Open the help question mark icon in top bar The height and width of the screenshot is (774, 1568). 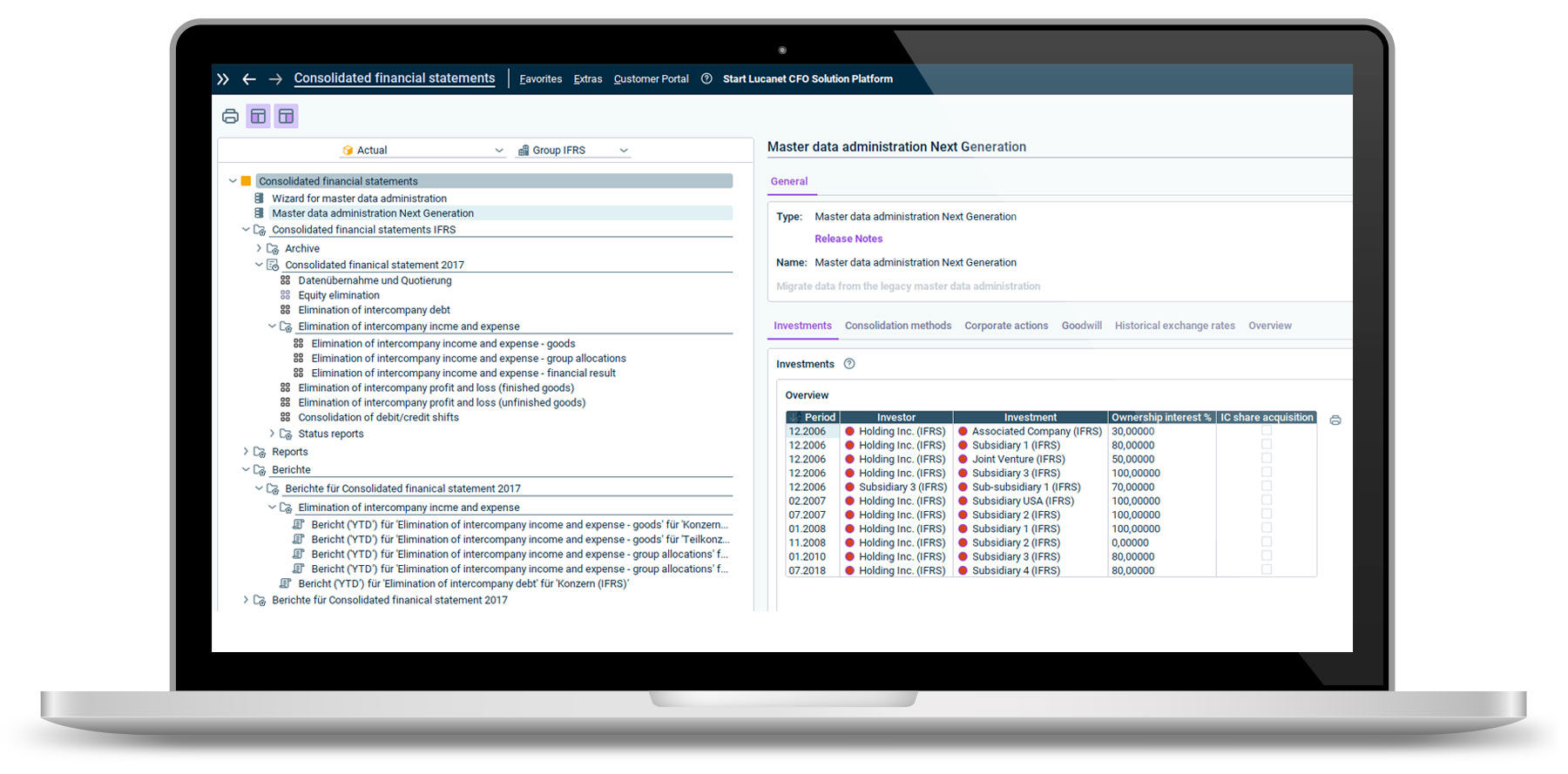[706, 78]
